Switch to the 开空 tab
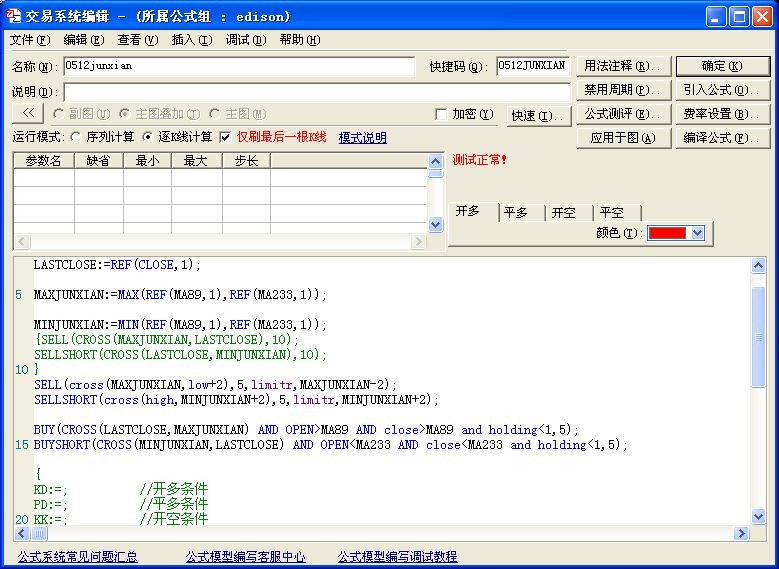 click(564, 213)
